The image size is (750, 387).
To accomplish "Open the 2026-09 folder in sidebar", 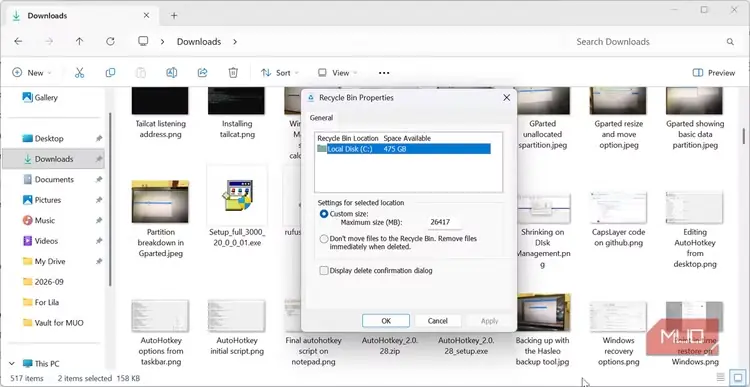I will point(53,282).
